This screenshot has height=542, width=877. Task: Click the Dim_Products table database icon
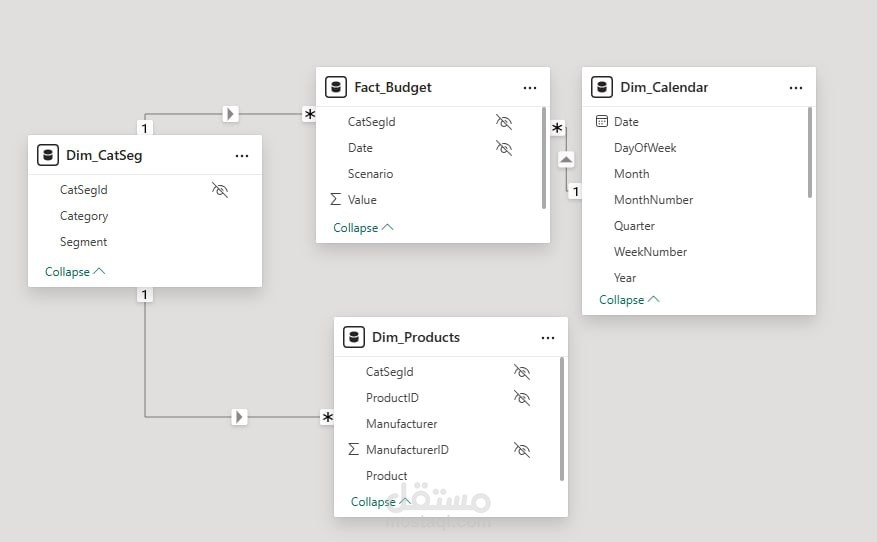(x=353, y=337)
